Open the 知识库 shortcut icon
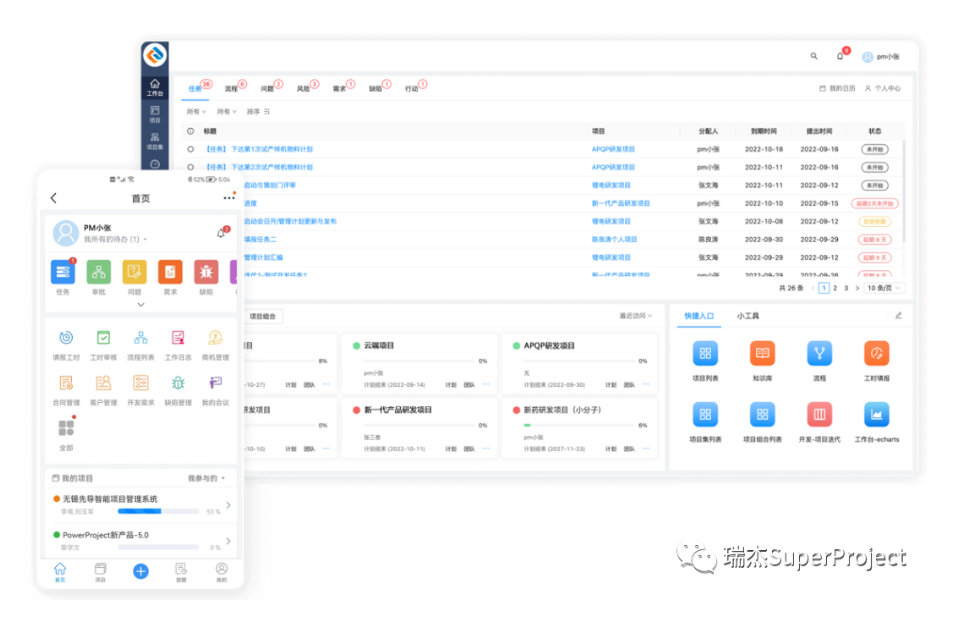This screenshot has width=967, height=641. coord(762,354)
